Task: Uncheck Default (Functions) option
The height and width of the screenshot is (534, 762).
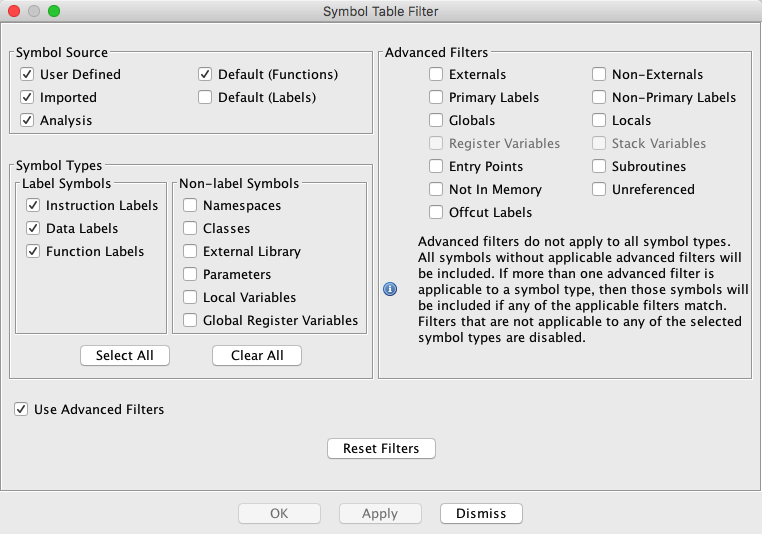Action: point(205,74)
